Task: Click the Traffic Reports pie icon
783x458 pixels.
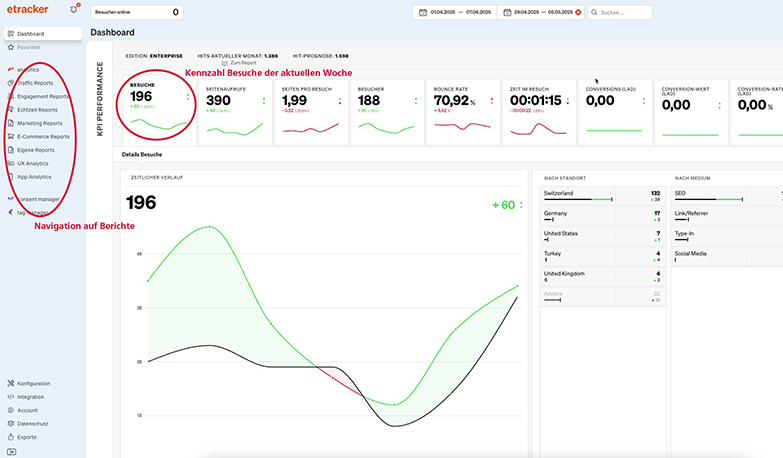Action: tap(11, 83)
